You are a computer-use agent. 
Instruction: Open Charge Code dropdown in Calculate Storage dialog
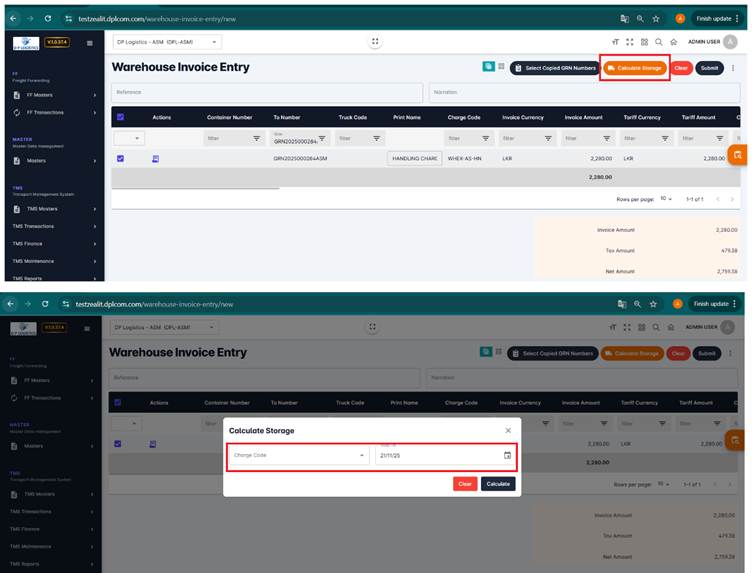(299, 455)
